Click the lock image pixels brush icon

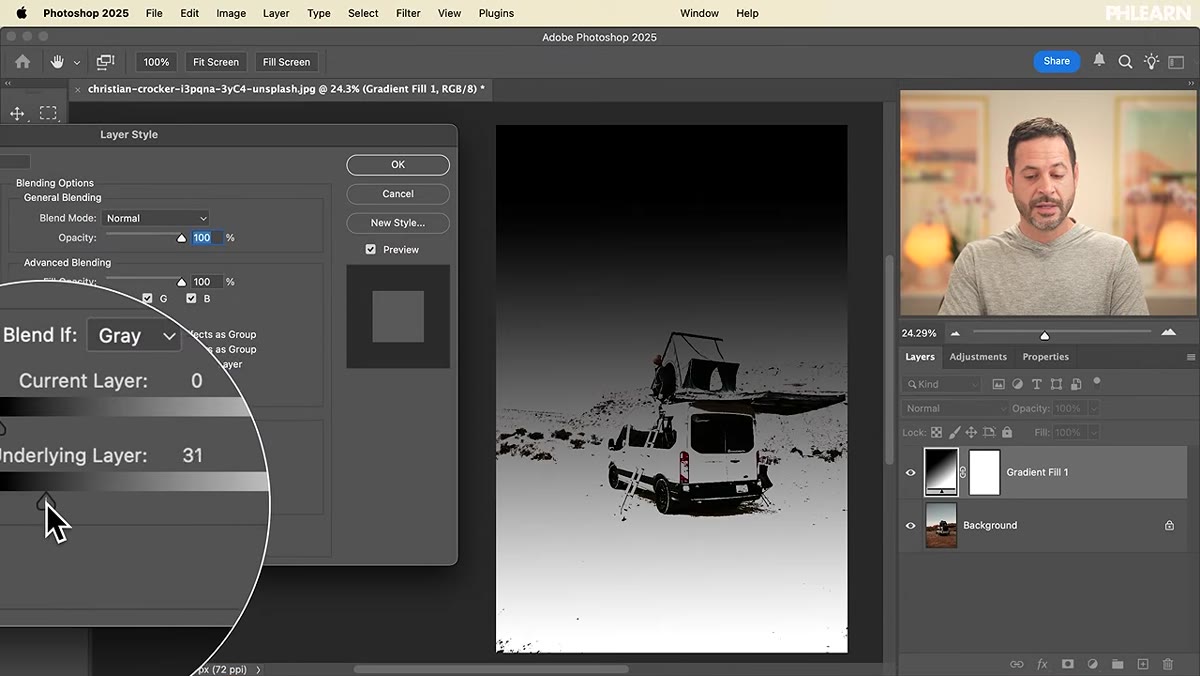coord(954,433)
